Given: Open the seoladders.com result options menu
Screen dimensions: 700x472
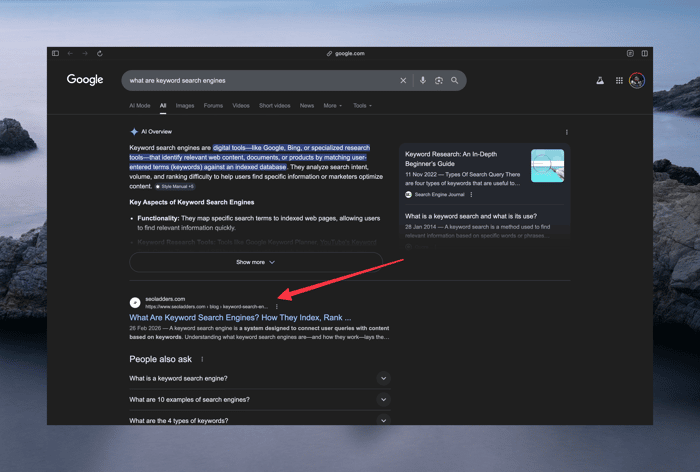Looking at the screenshot, I should pos(277,307).
